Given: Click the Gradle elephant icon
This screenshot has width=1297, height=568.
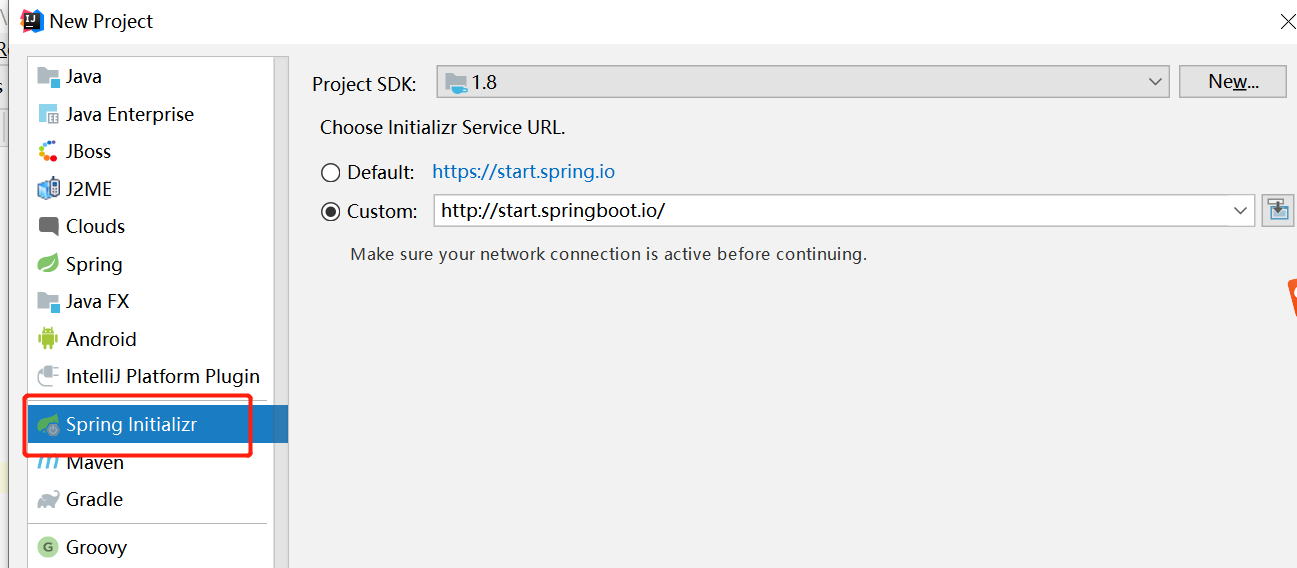Looking at the screenshot, I should (x=48, y=499).
